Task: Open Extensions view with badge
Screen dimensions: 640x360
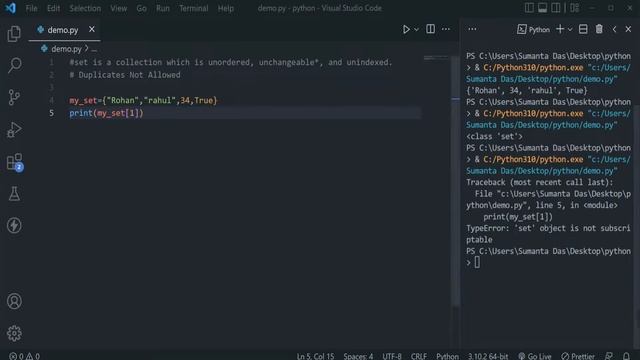Action: click(15, 162)
